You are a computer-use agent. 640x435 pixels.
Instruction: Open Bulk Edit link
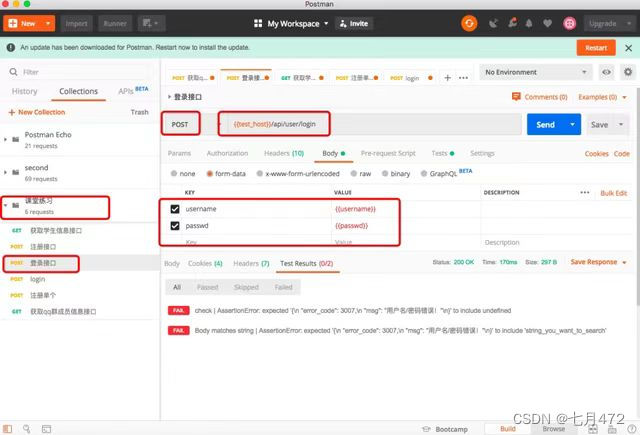coord(613,193)
